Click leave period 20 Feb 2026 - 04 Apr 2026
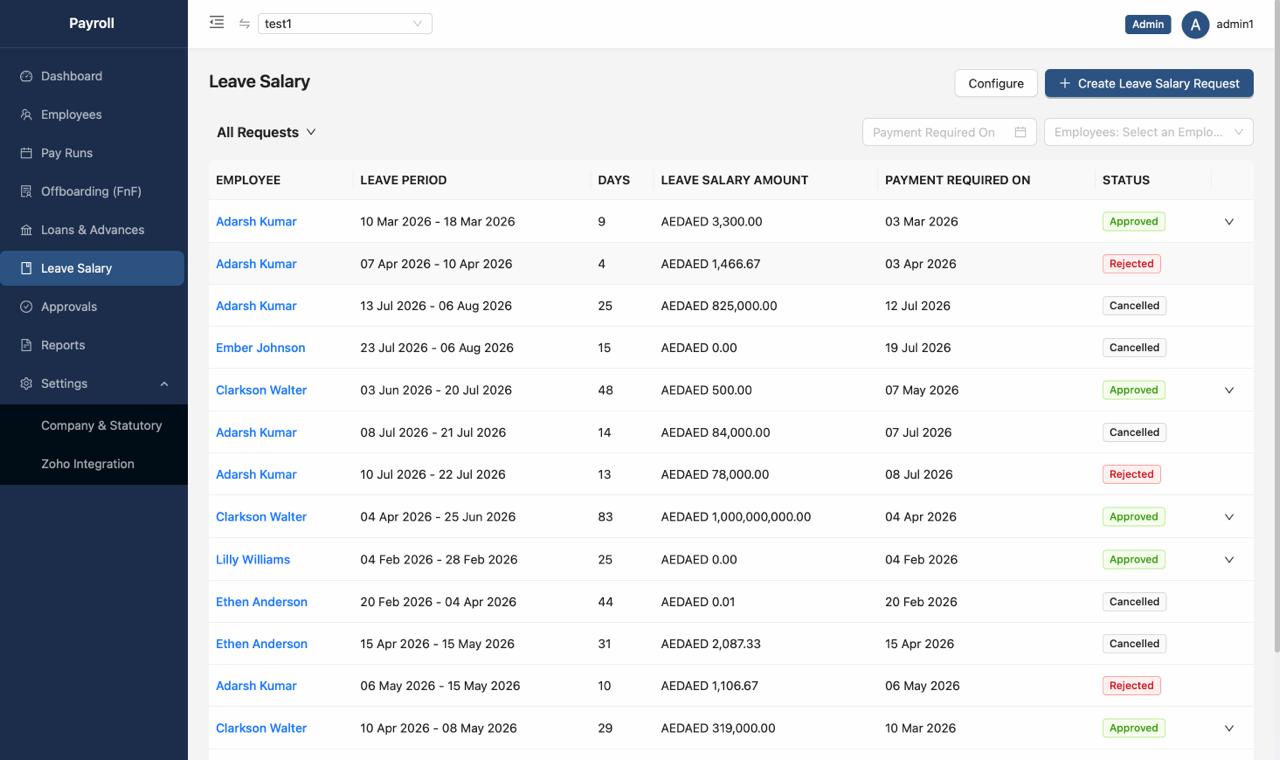This screenshot has width=1280, height=760. click(x=438, y=602)
